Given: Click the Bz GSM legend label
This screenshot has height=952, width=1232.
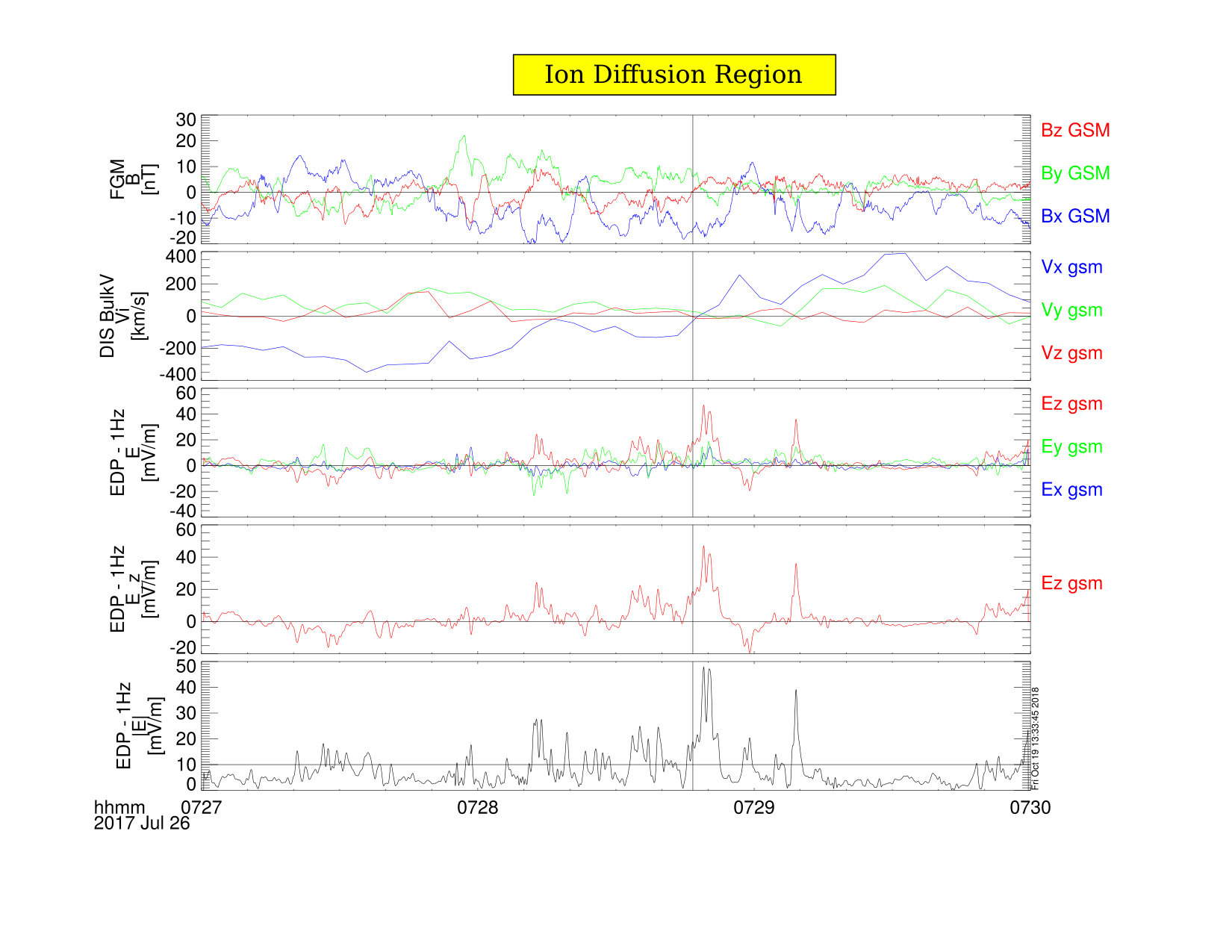Looking at the screenshot, I should click(x=1075, y=130).
